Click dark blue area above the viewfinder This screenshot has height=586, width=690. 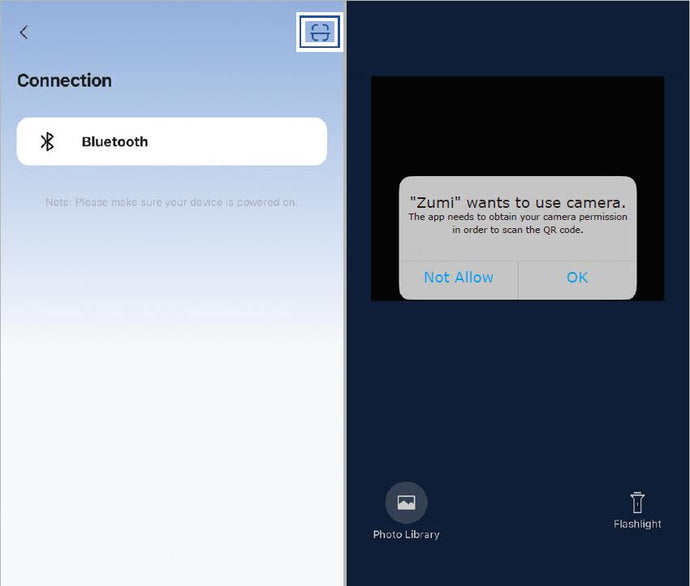click(517, 40)
